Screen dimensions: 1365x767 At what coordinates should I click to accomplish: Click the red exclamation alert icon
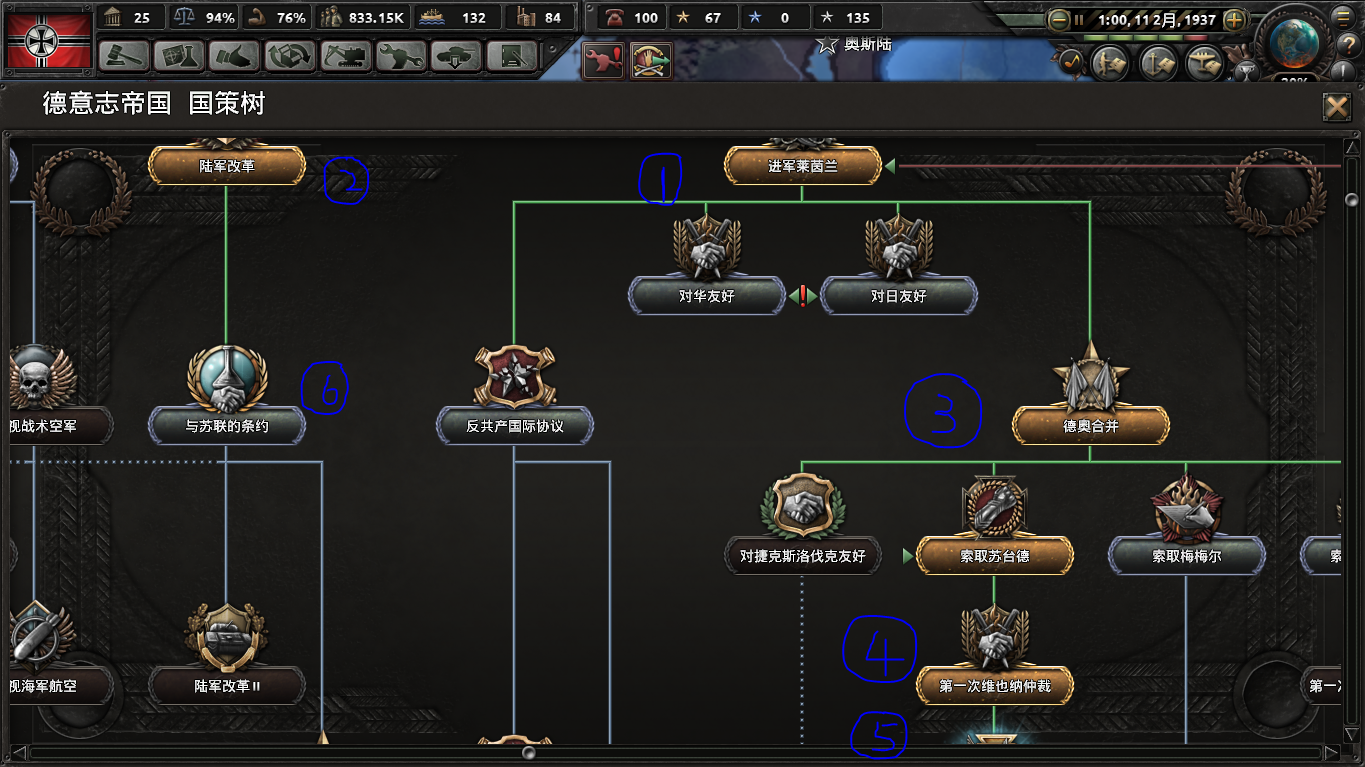point(604,61)
